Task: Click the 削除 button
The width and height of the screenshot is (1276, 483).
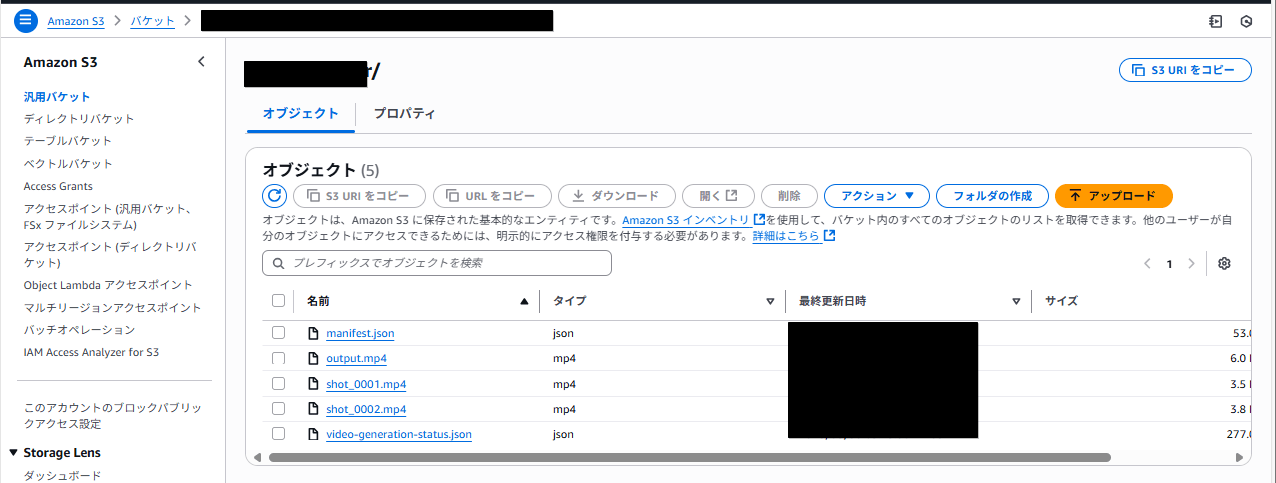Action: pyautogui.click(x=789, y=196)
